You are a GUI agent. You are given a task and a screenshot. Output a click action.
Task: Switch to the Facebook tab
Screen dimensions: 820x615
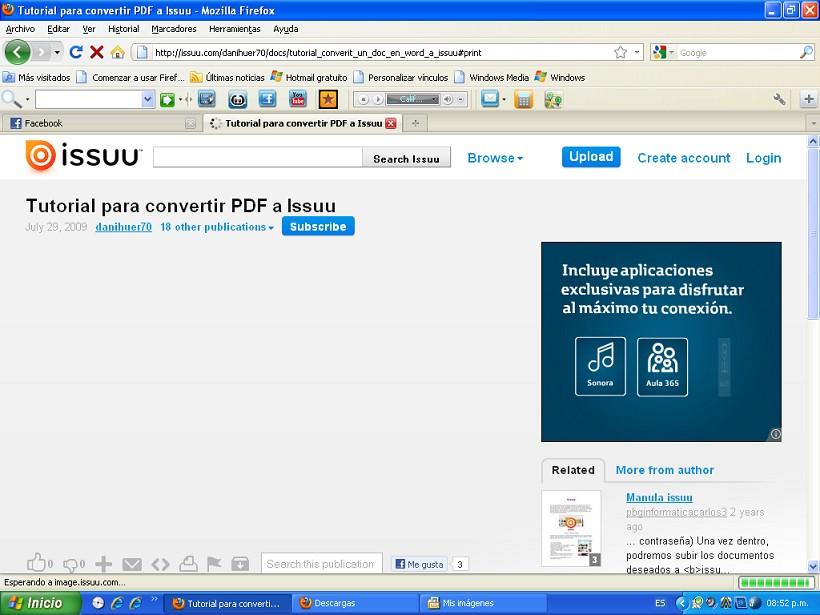[101, 123]
